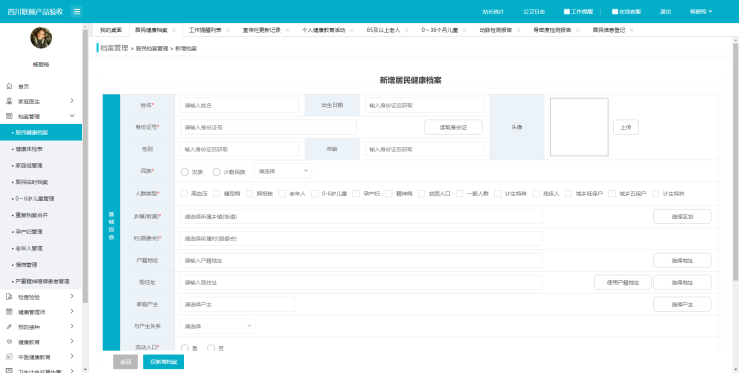Check the 残疾人 checkbox

pyautogui.click(x=536, y=194)
